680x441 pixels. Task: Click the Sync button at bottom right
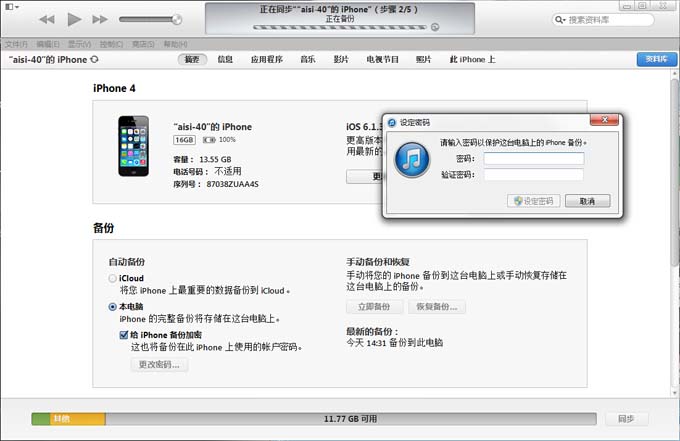[626, 419]
